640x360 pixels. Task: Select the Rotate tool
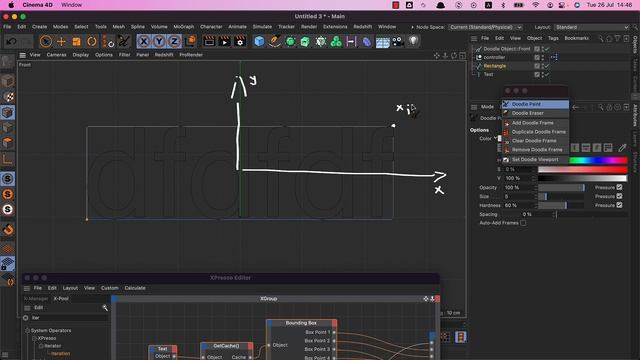tap(92, 41)
